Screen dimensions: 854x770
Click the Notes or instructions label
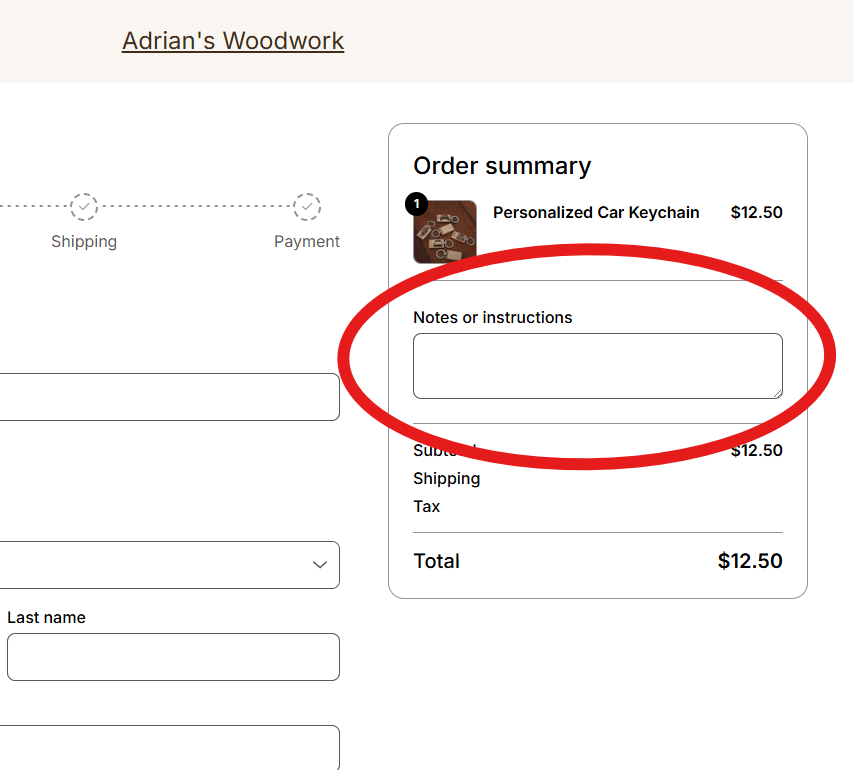pyautogui.click(x=493, y=317)
